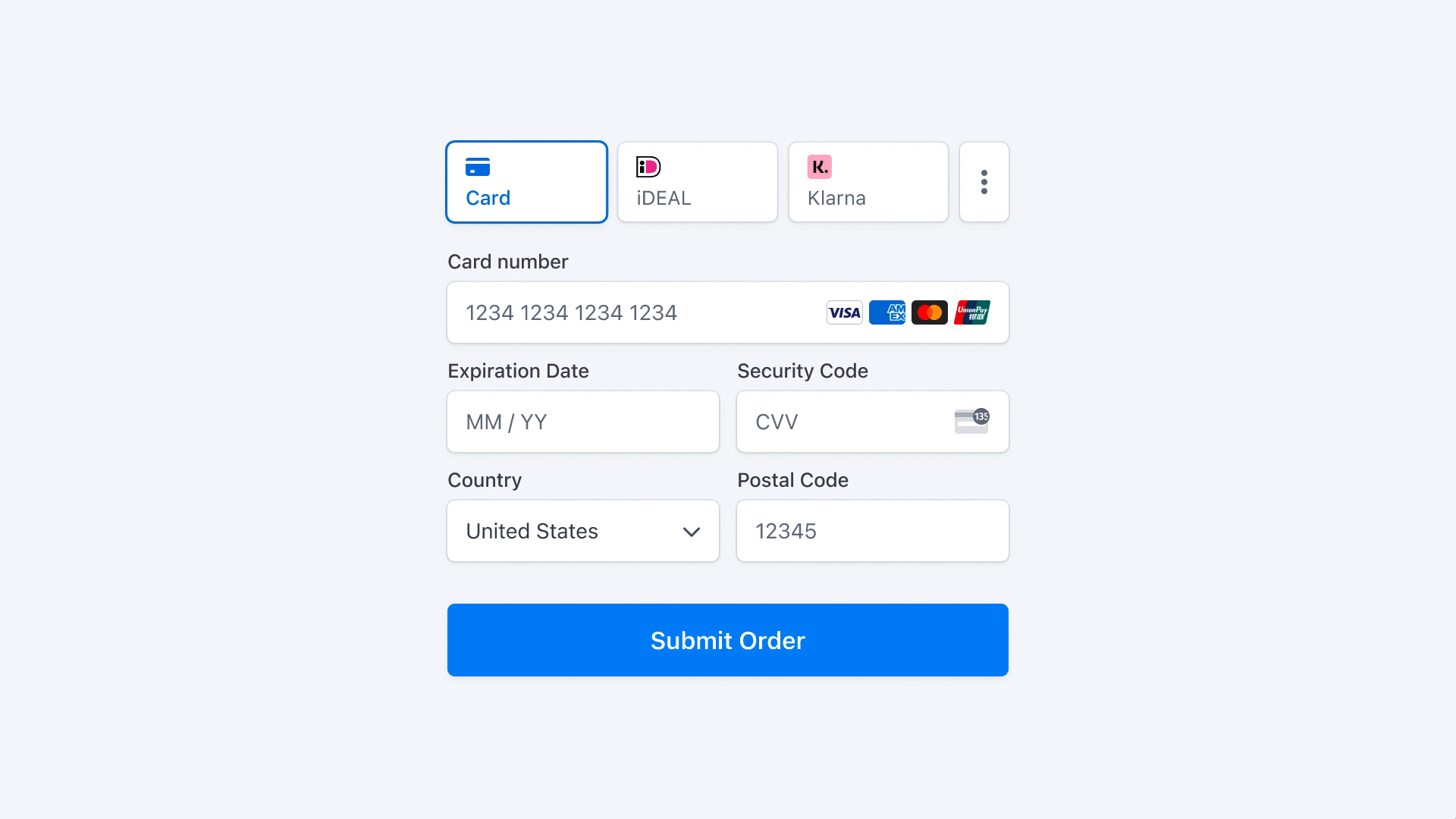Click the Card payment method icon
Screen dimensions: 1456x819
coord(478,167)
